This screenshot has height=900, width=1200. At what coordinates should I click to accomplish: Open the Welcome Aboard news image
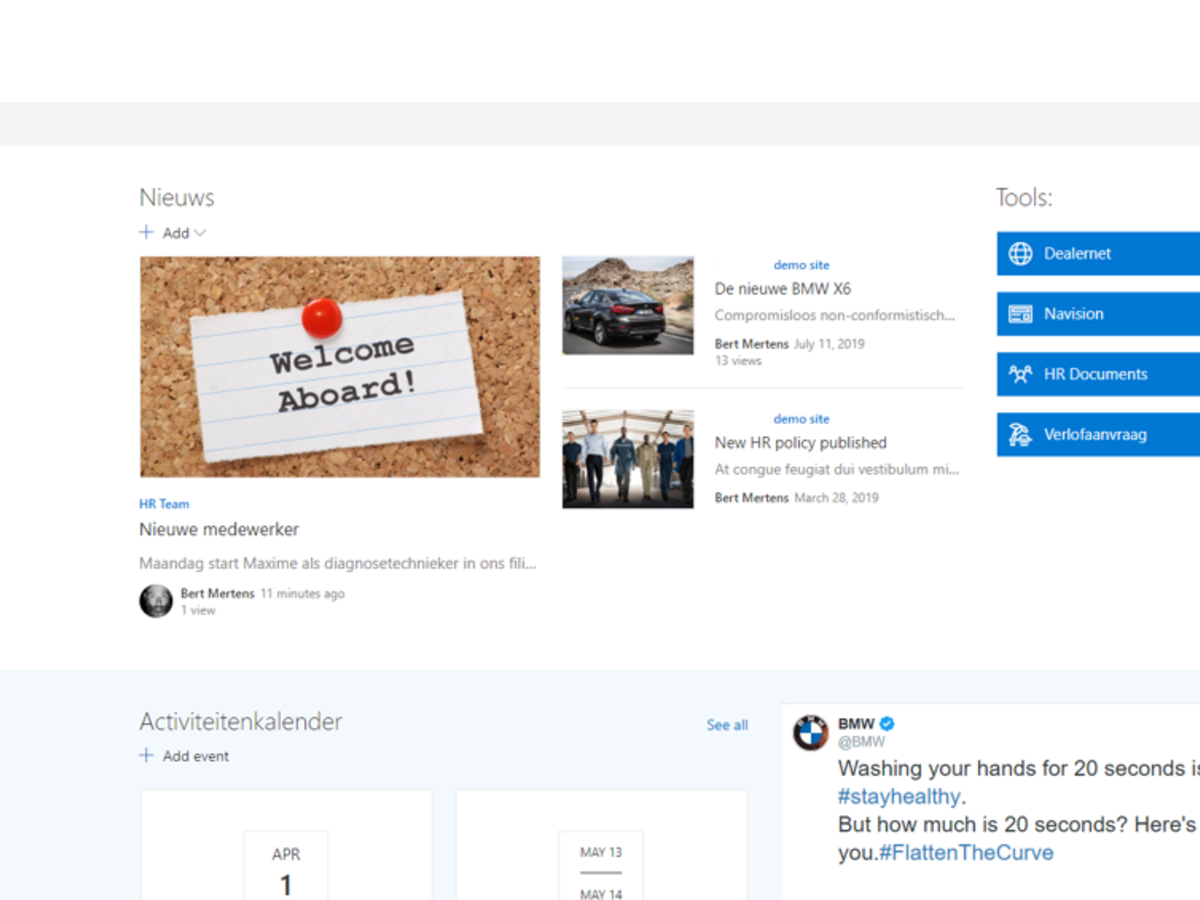pos(340,367)
